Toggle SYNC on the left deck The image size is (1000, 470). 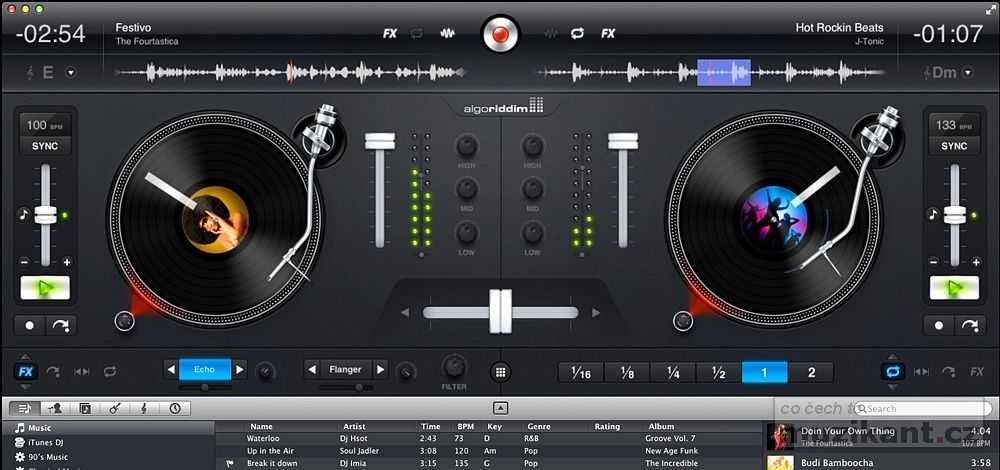[x=45, y=145]
